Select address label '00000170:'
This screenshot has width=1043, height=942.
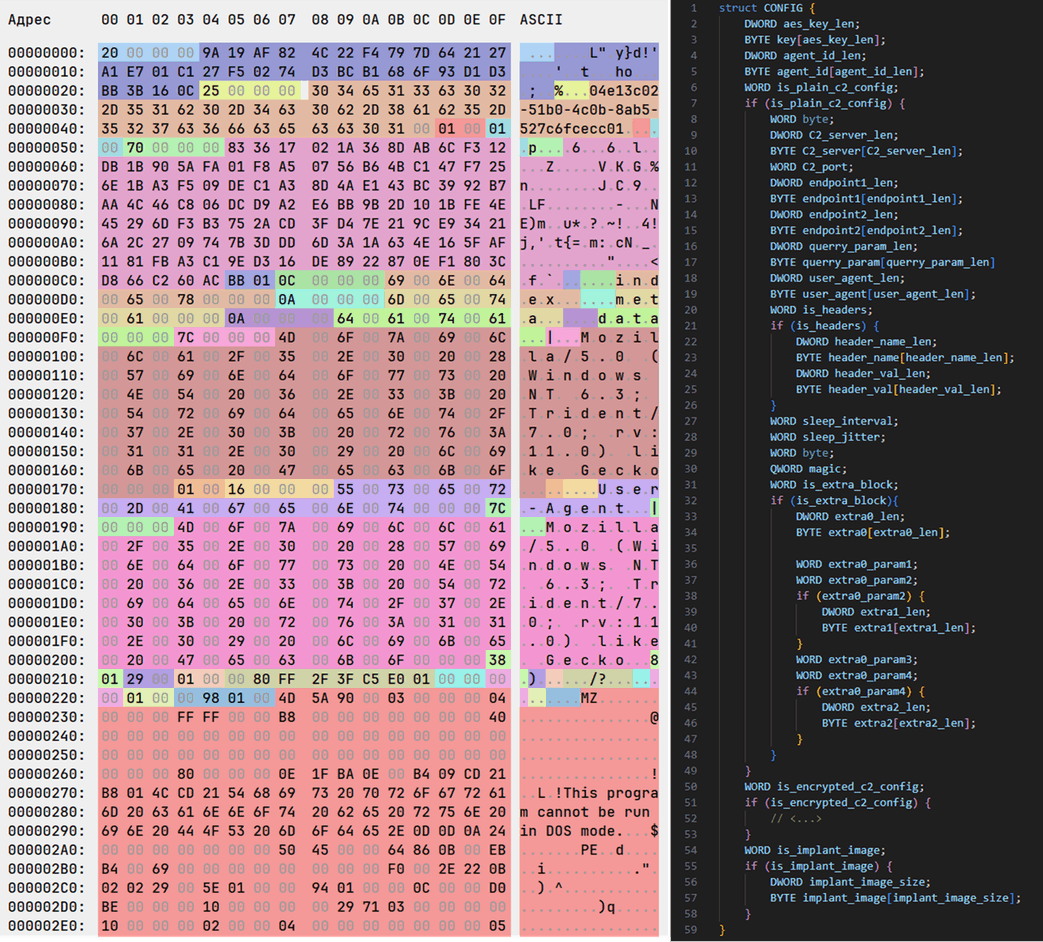point(47,489)
